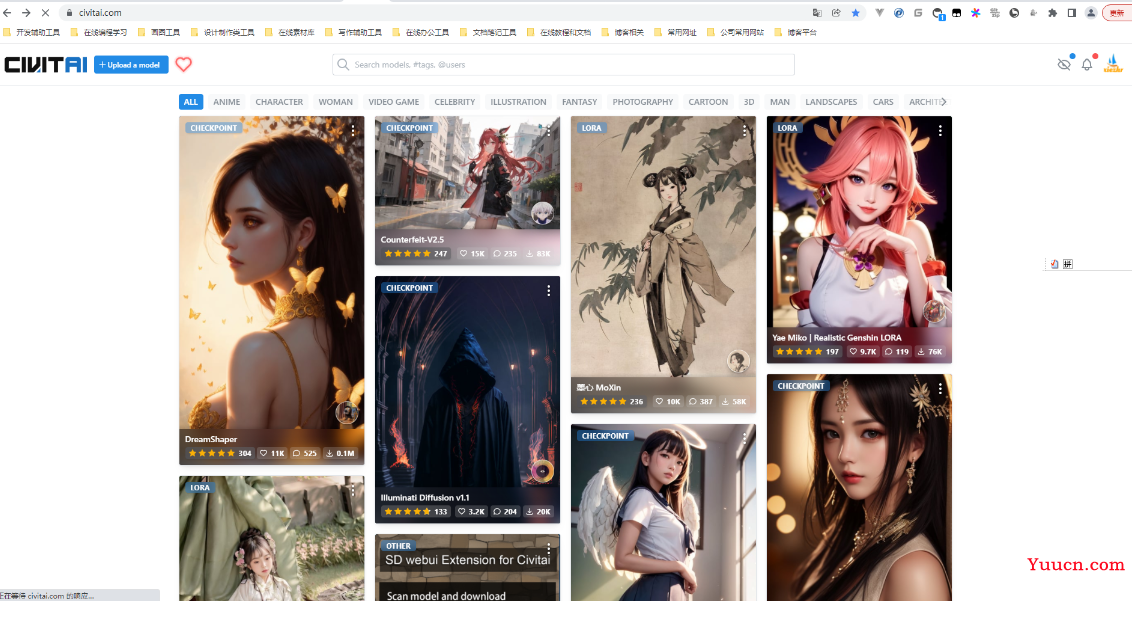Select the ILLUSTRATION category tab
Image resolution: width=1137 pixels, height=619 pixels.
pos(518,102)
